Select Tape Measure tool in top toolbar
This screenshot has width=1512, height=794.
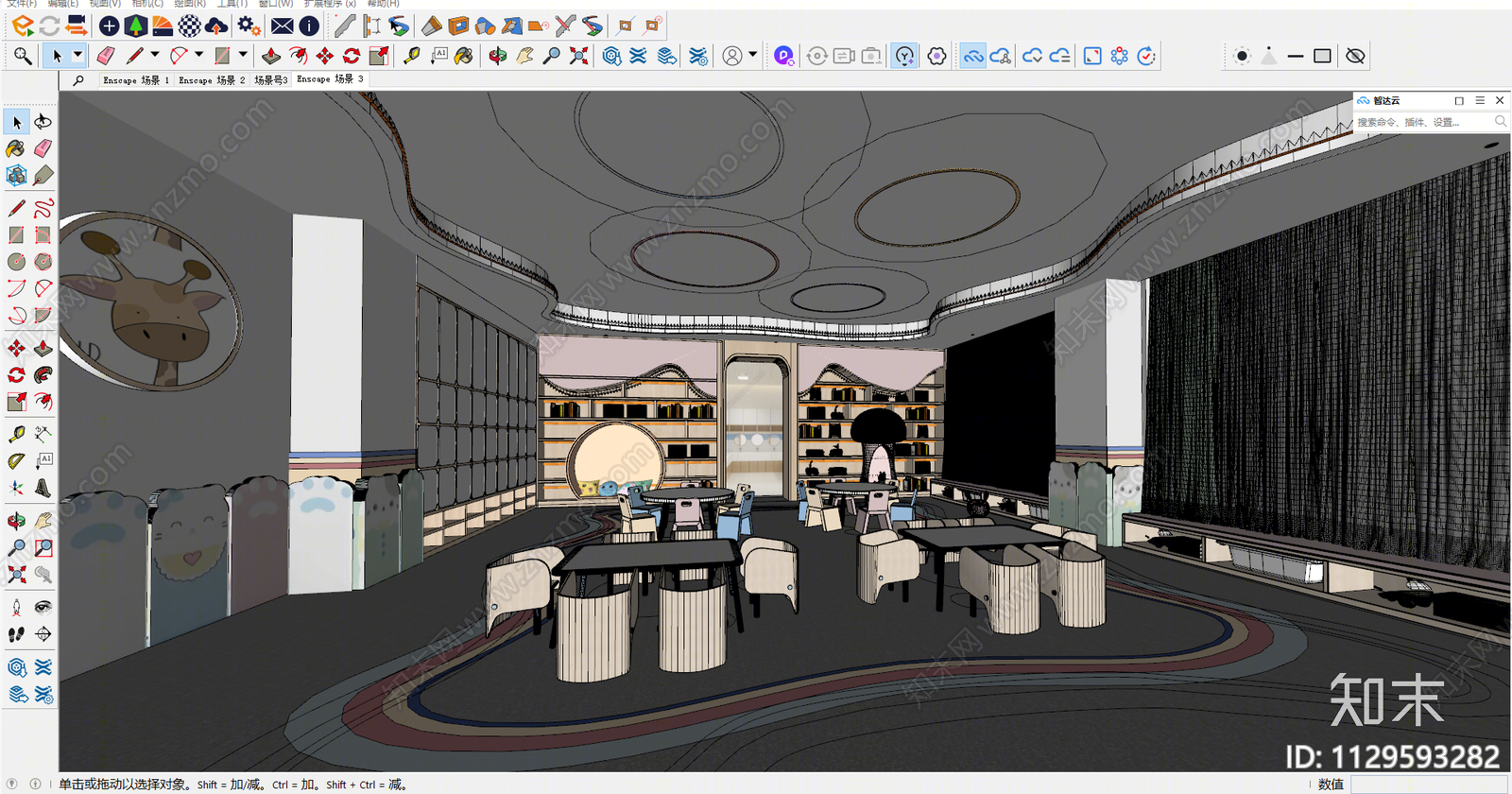(x=412, y=56)
